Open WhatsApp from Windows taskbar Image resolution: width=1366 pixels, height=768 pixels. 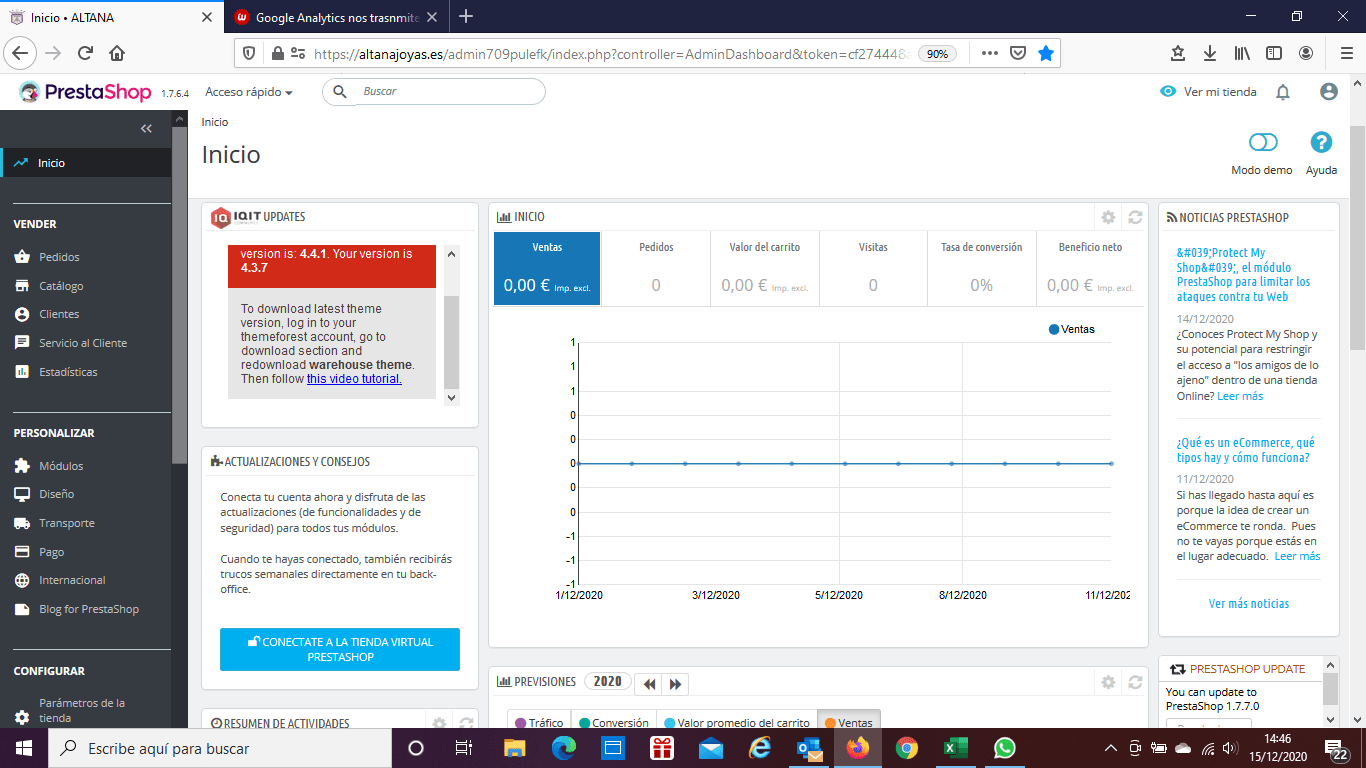1005,748
